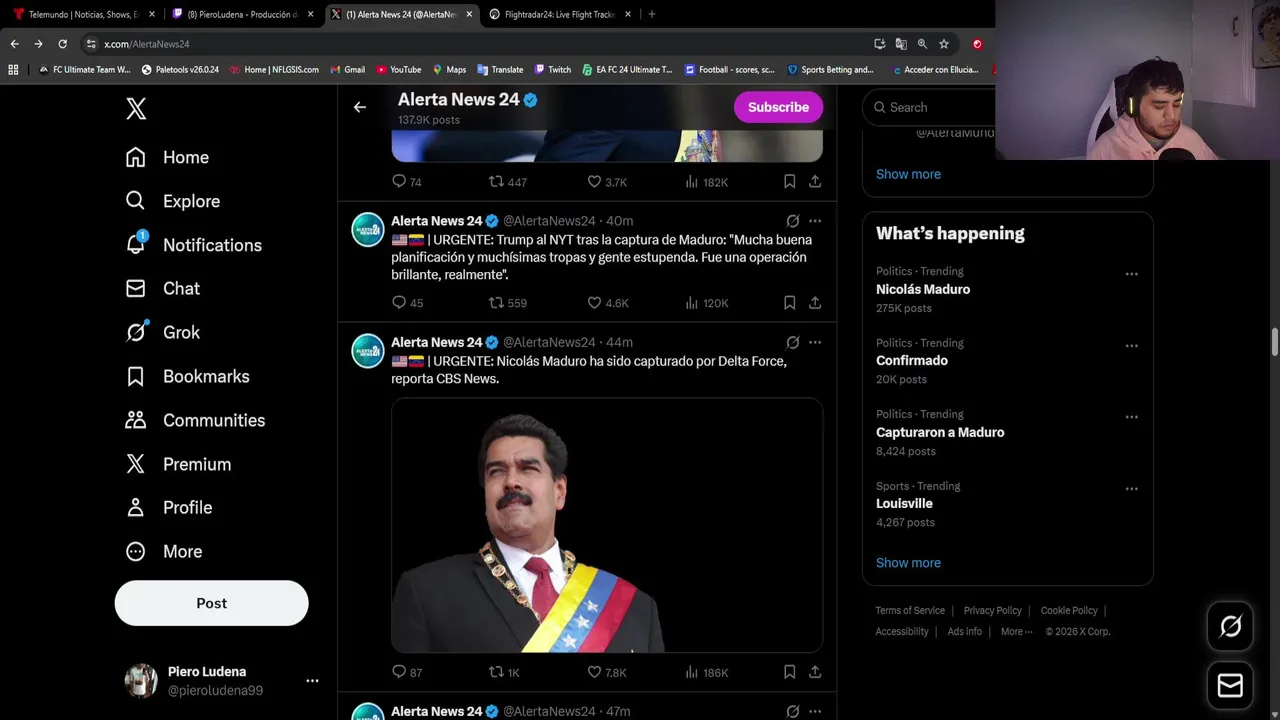1280x720 pixels.
Task: Share the top tweet with 182K views
Action: coord(815,182)
